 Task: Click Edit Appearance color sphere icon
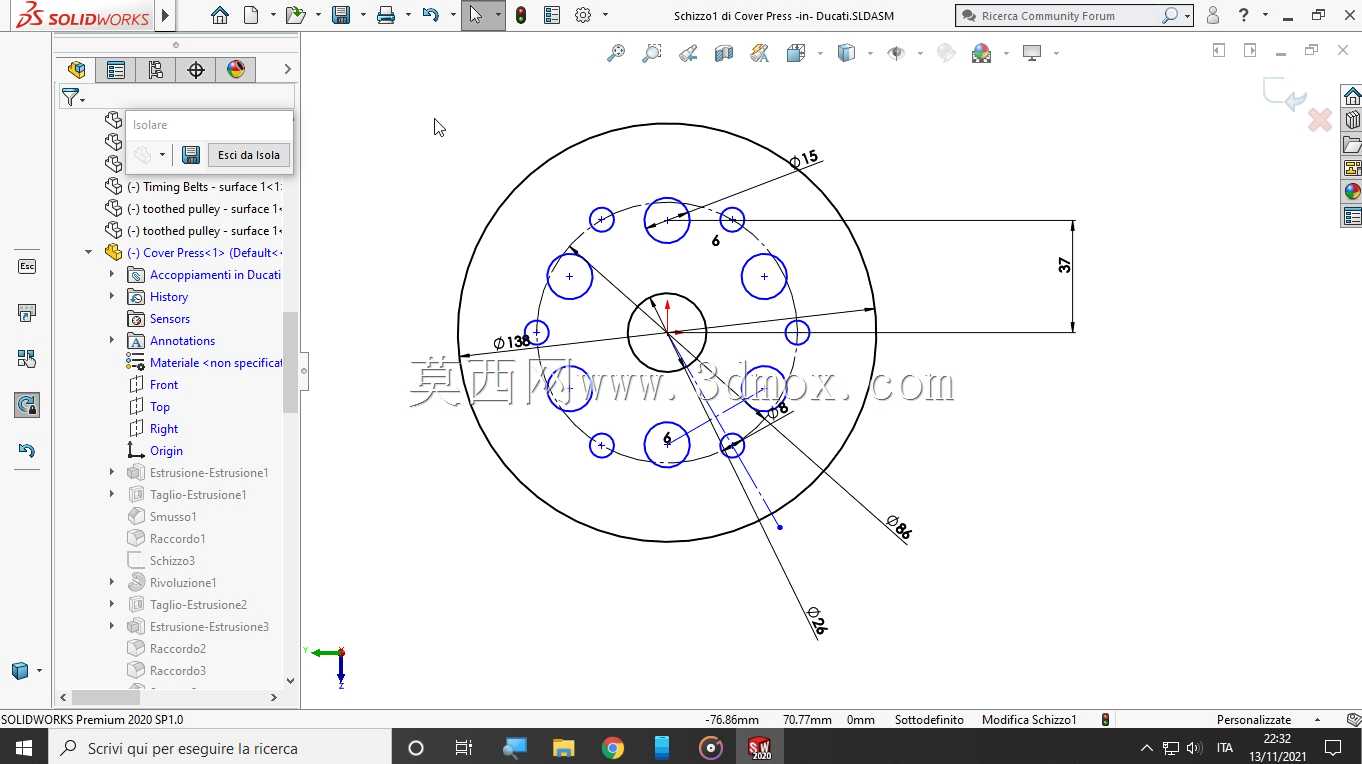pyautogui.click(x=946, y=53)
